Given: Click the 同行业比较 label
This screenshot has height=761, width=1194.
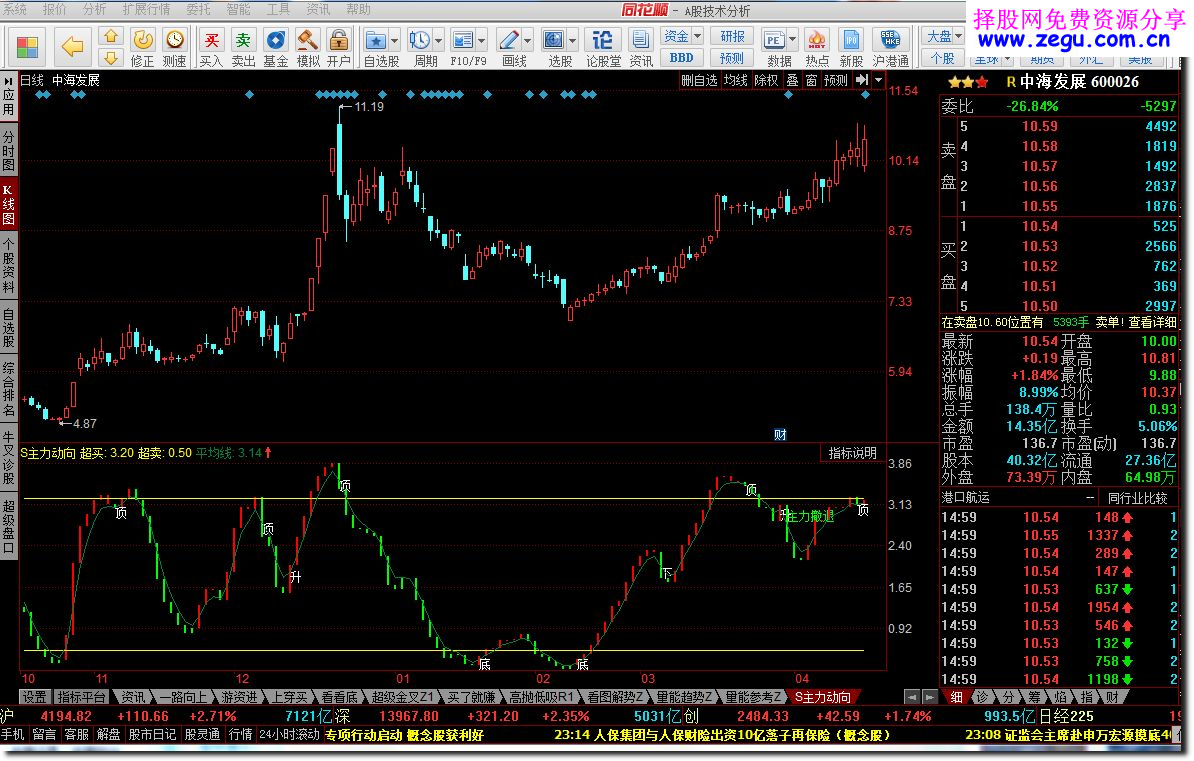Looking at the screenshot, I should point(1138,498).
